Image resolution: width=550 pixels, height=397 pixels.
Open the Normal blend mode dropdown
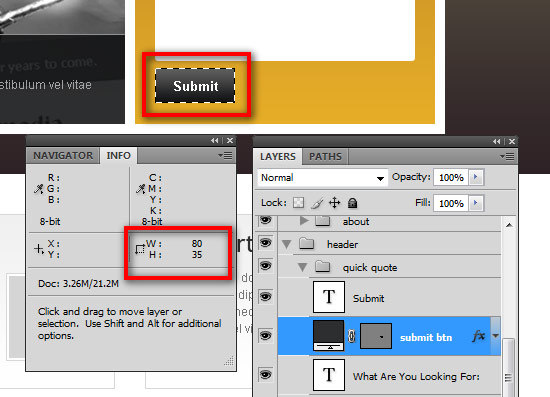(x=323, y=178)
